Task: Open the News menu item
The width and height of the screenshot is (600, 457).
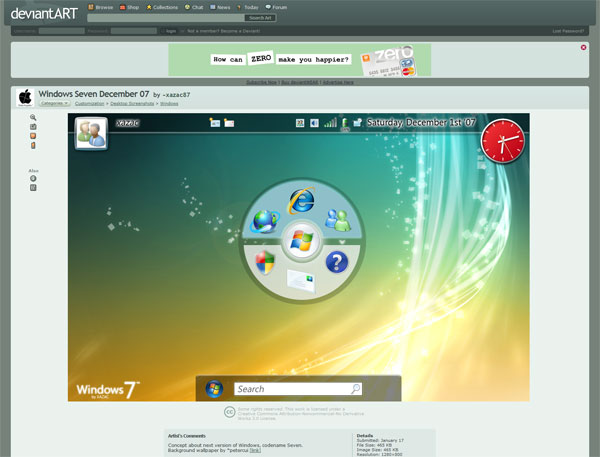Action: click(220, 7)
